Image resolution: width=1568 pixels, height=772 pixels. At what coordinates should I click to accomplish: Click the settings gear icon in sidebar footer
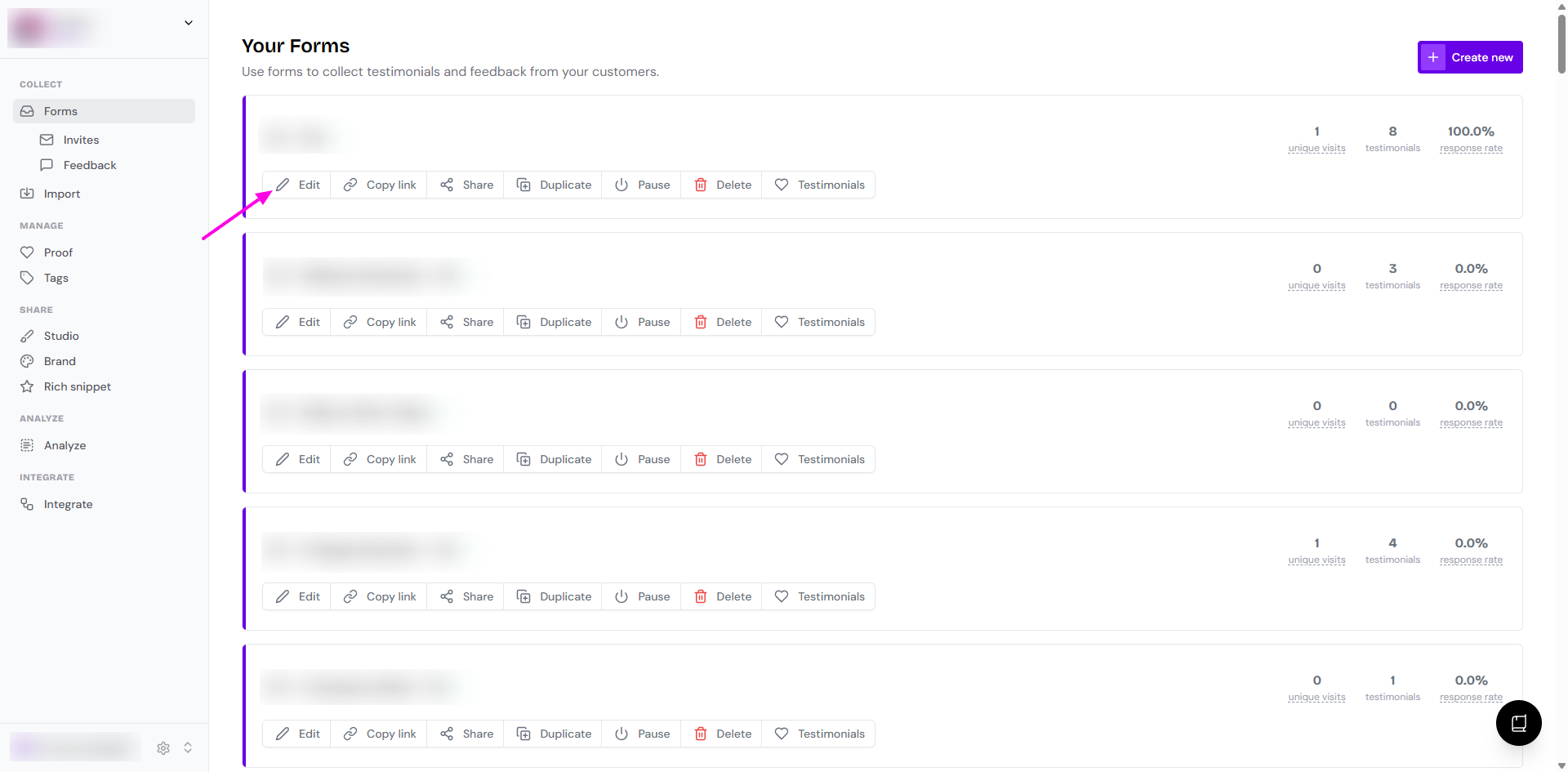pos(163,747)
